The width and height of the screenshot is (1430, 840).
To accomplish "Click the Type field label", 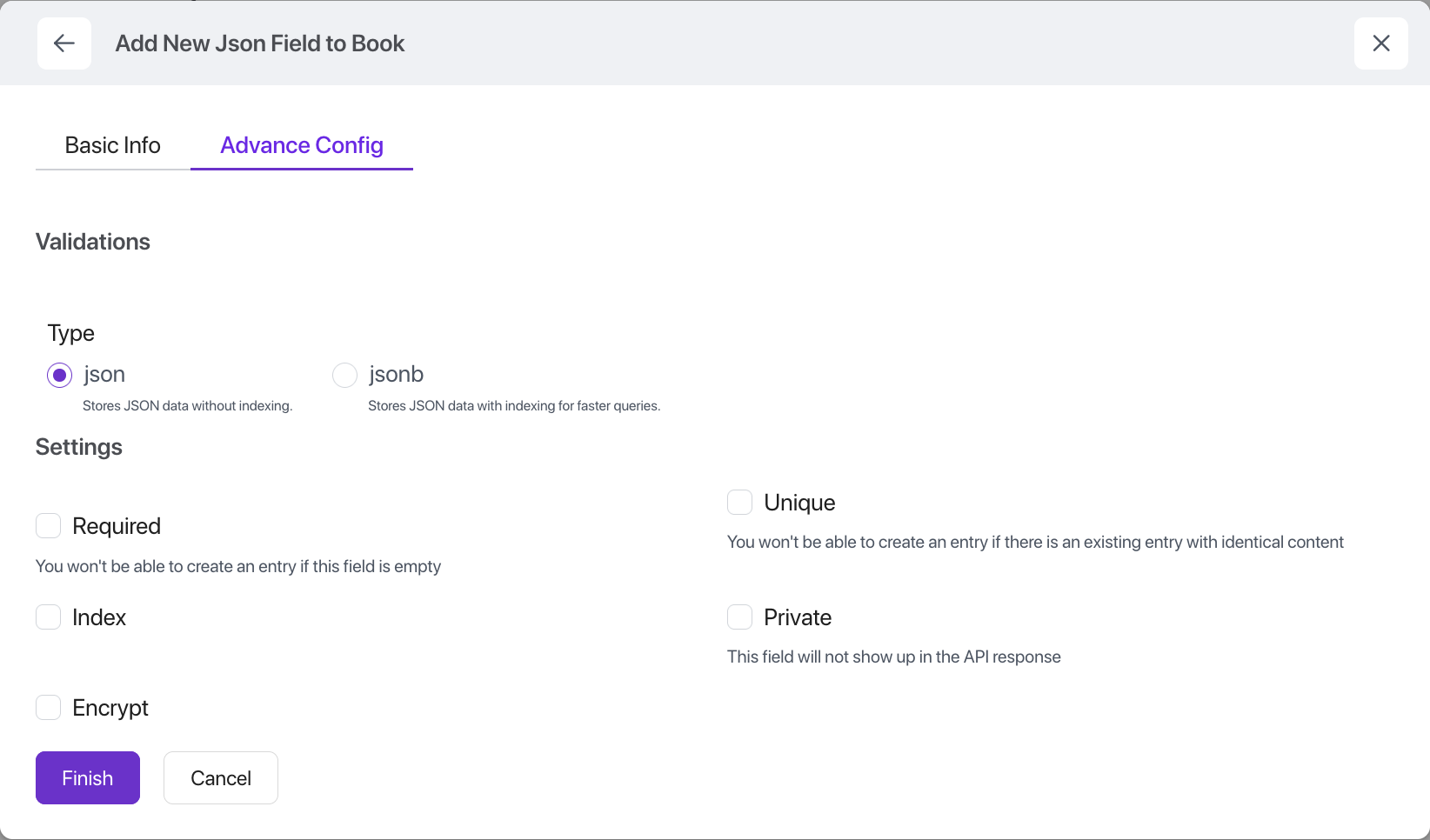I will coord(71,333).
